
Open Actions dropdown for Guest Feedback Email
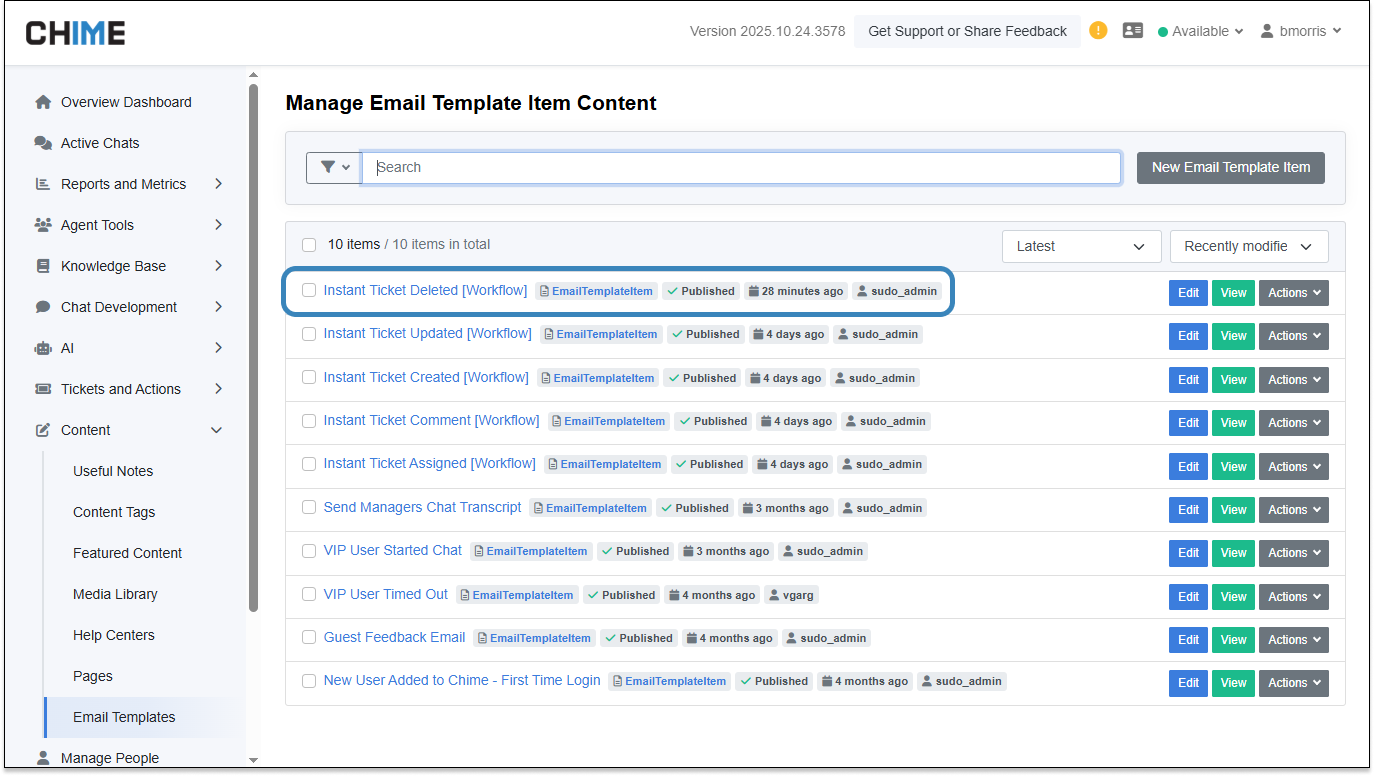(1293, 639)
